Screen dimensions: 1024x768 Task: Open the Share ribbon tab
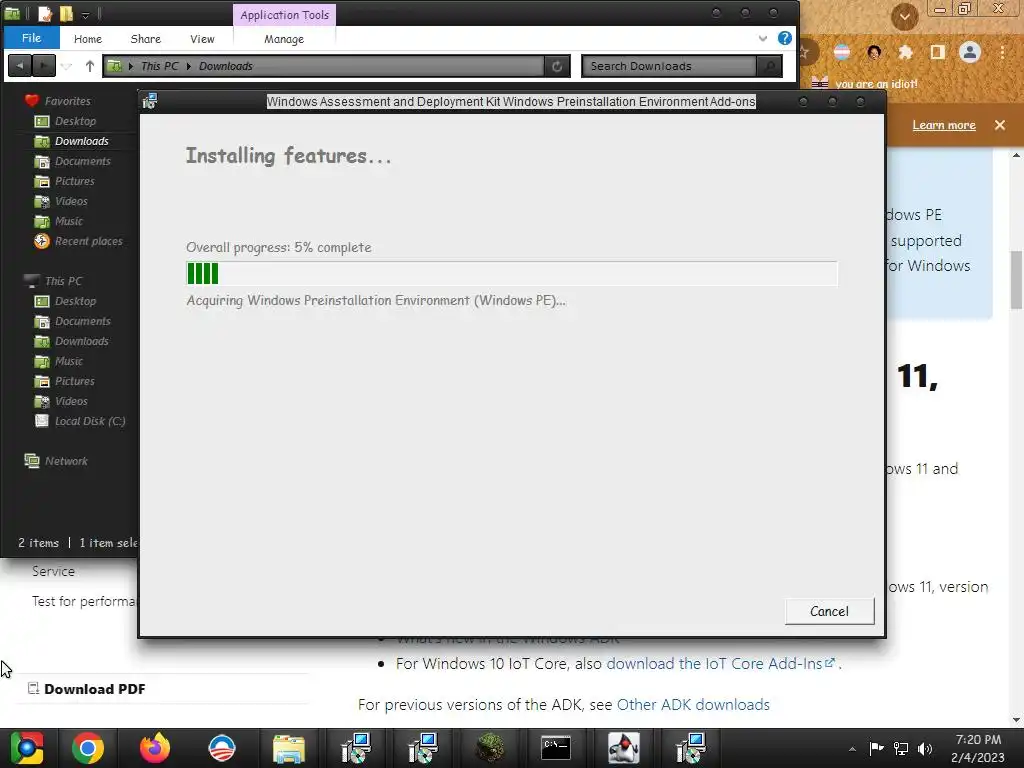tap(146, 39)
